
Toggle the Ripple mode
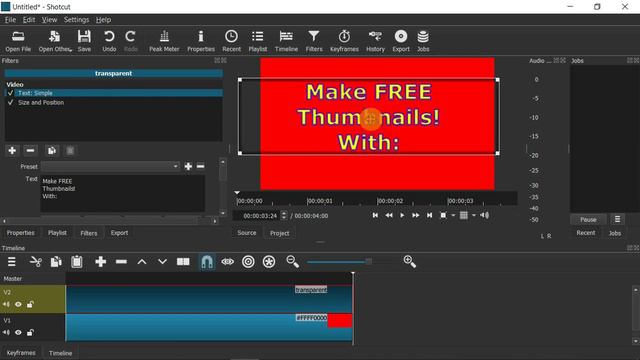click(248, 262)
